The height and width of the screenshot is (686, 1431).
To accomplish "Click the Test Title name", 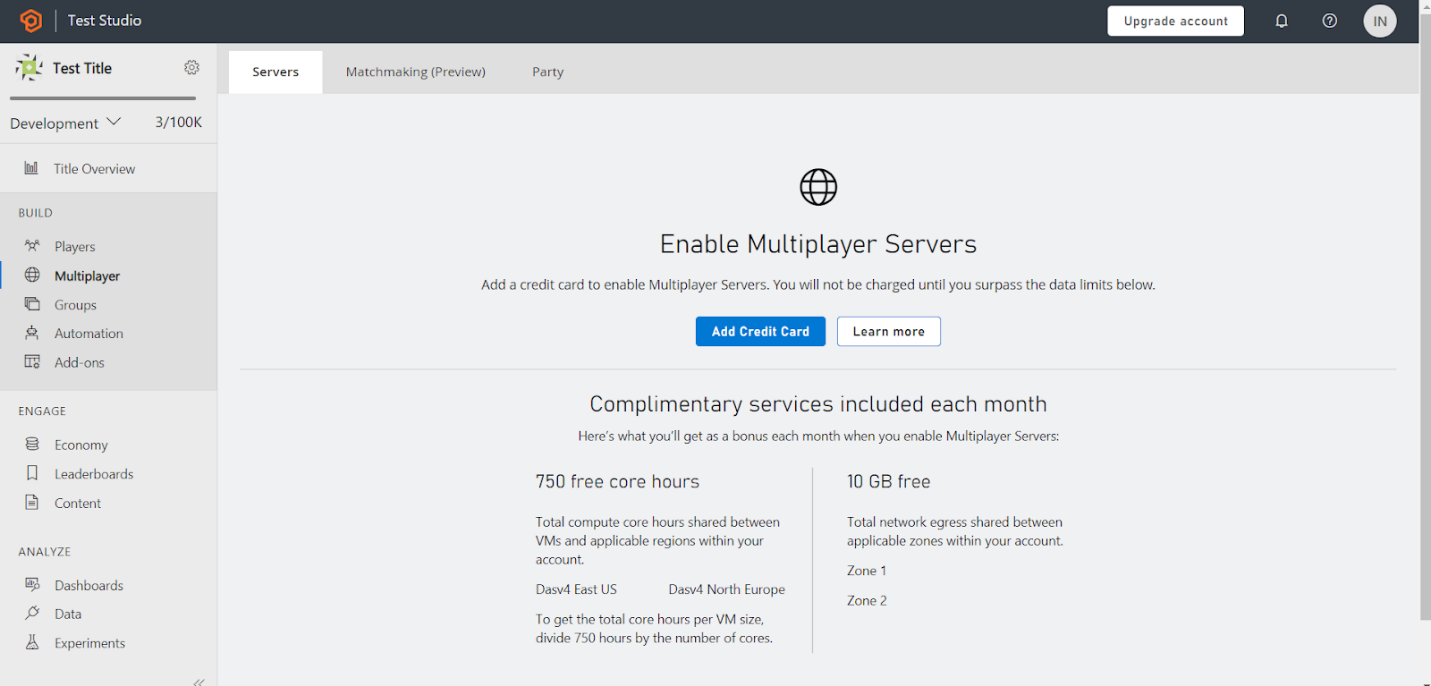I will coord(82,68).
